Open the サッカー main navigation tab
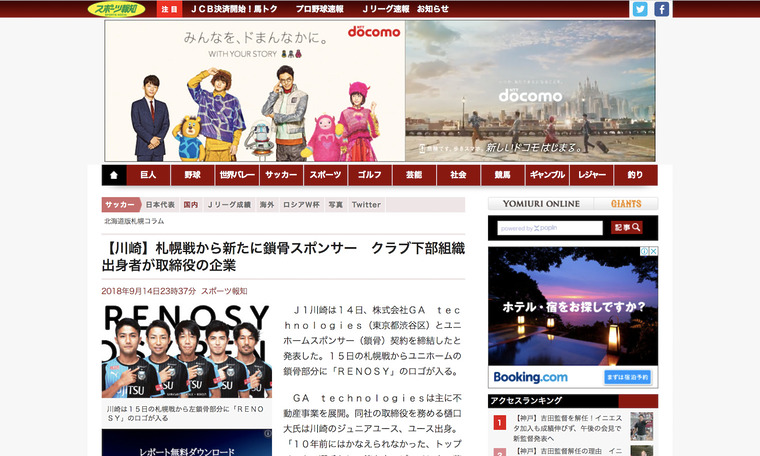760x456 pixels. point(281,175)
